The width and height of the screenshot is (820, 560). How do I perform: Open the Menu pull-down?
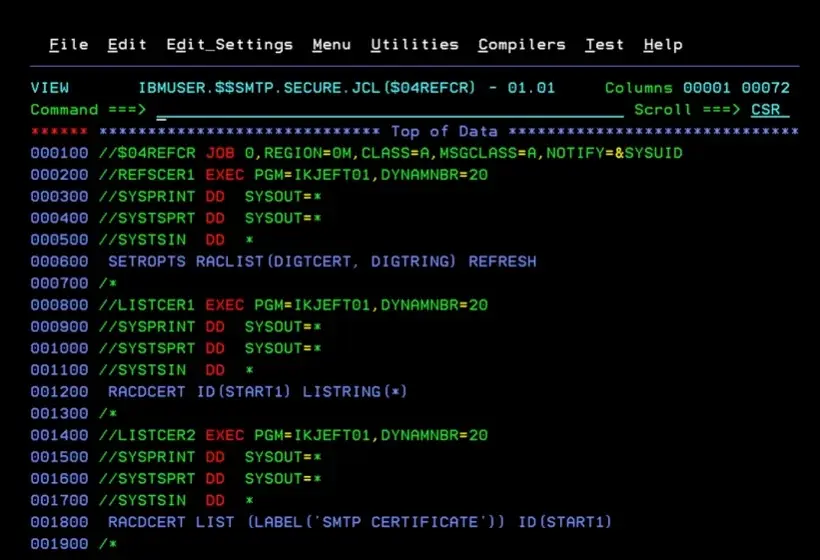click(332, 45)
